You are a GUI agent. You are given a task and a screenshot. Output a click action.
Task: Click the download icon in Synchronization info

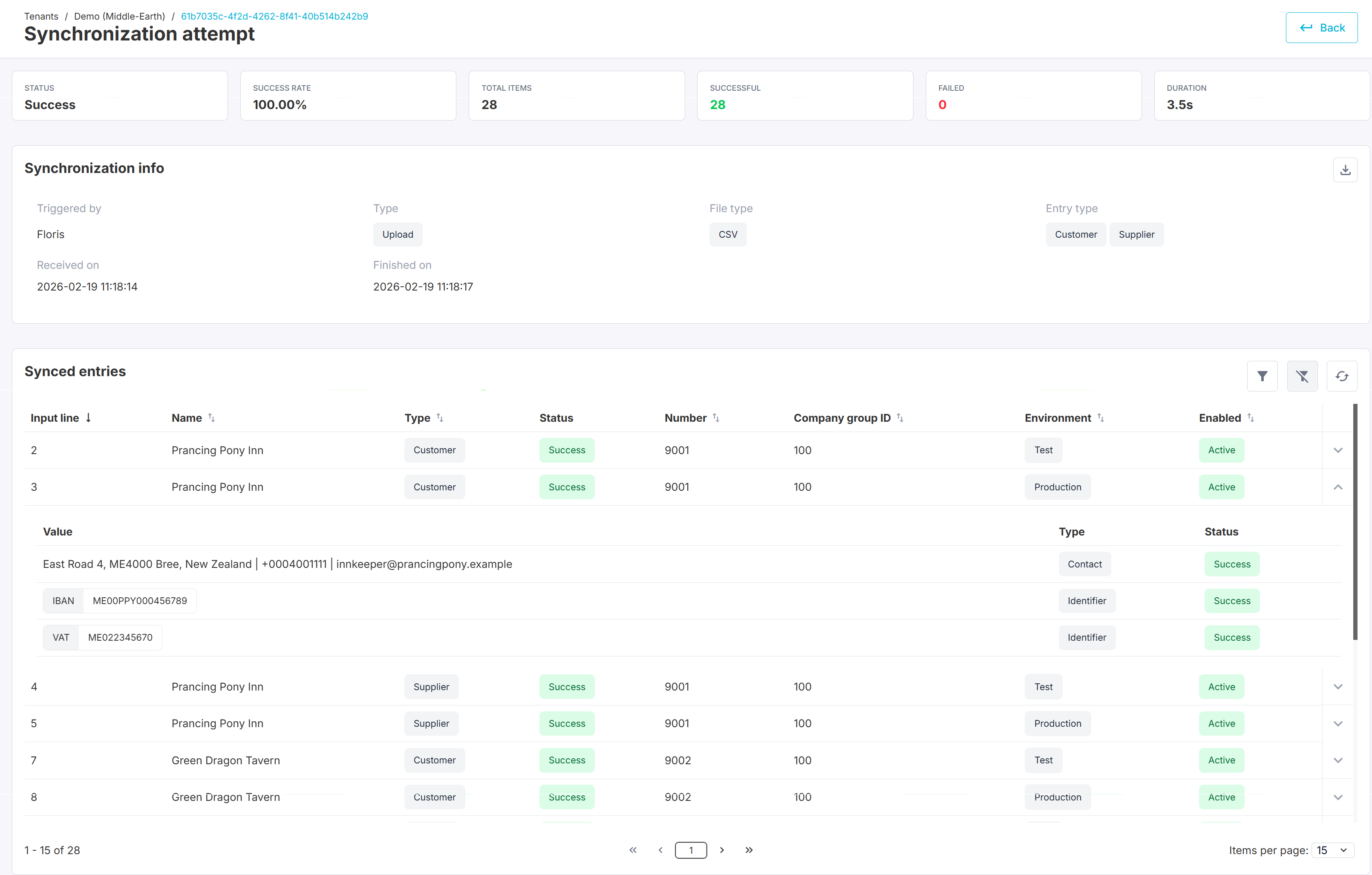pos(1345,170)
